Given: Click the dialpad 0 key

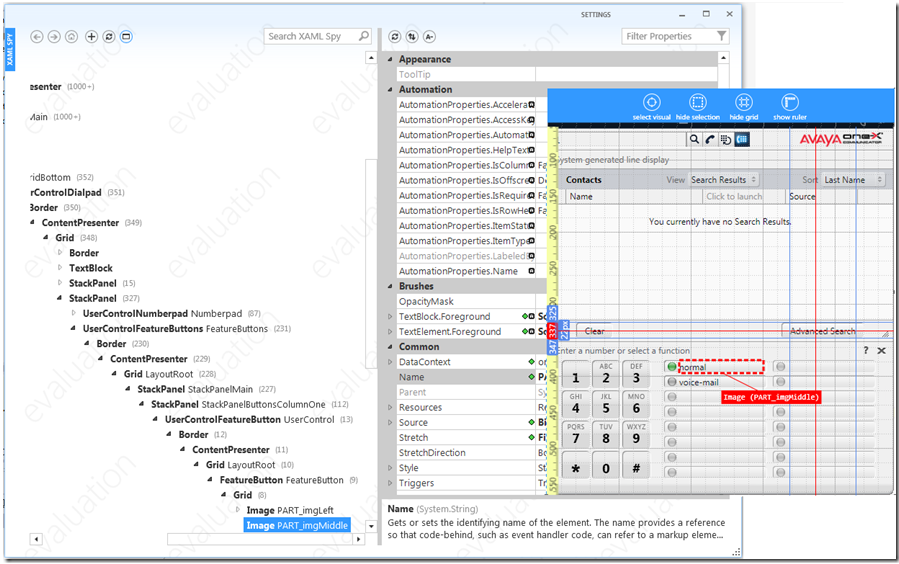Looking at the screenshot, I should 606,465.
